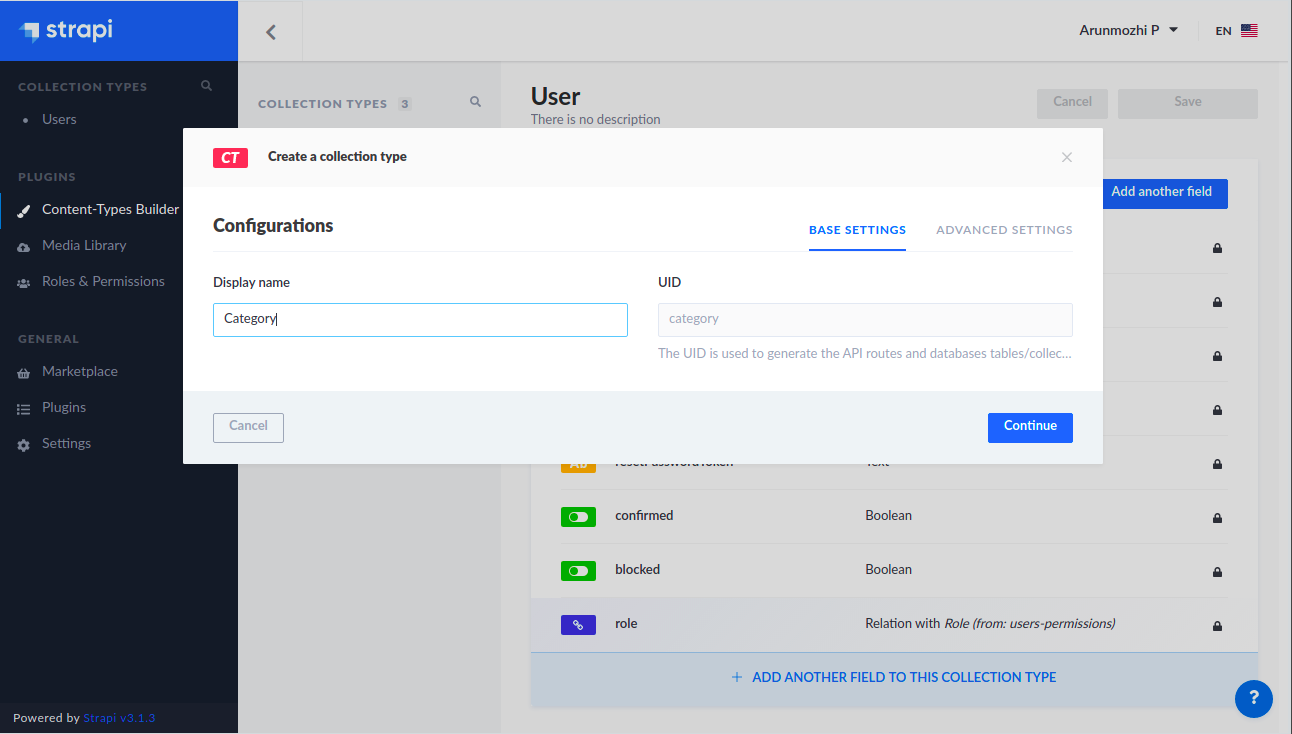Click the Marketplace basket icon
The height and width of the screenshot is (734, 1292).
[x=24, y=372]
